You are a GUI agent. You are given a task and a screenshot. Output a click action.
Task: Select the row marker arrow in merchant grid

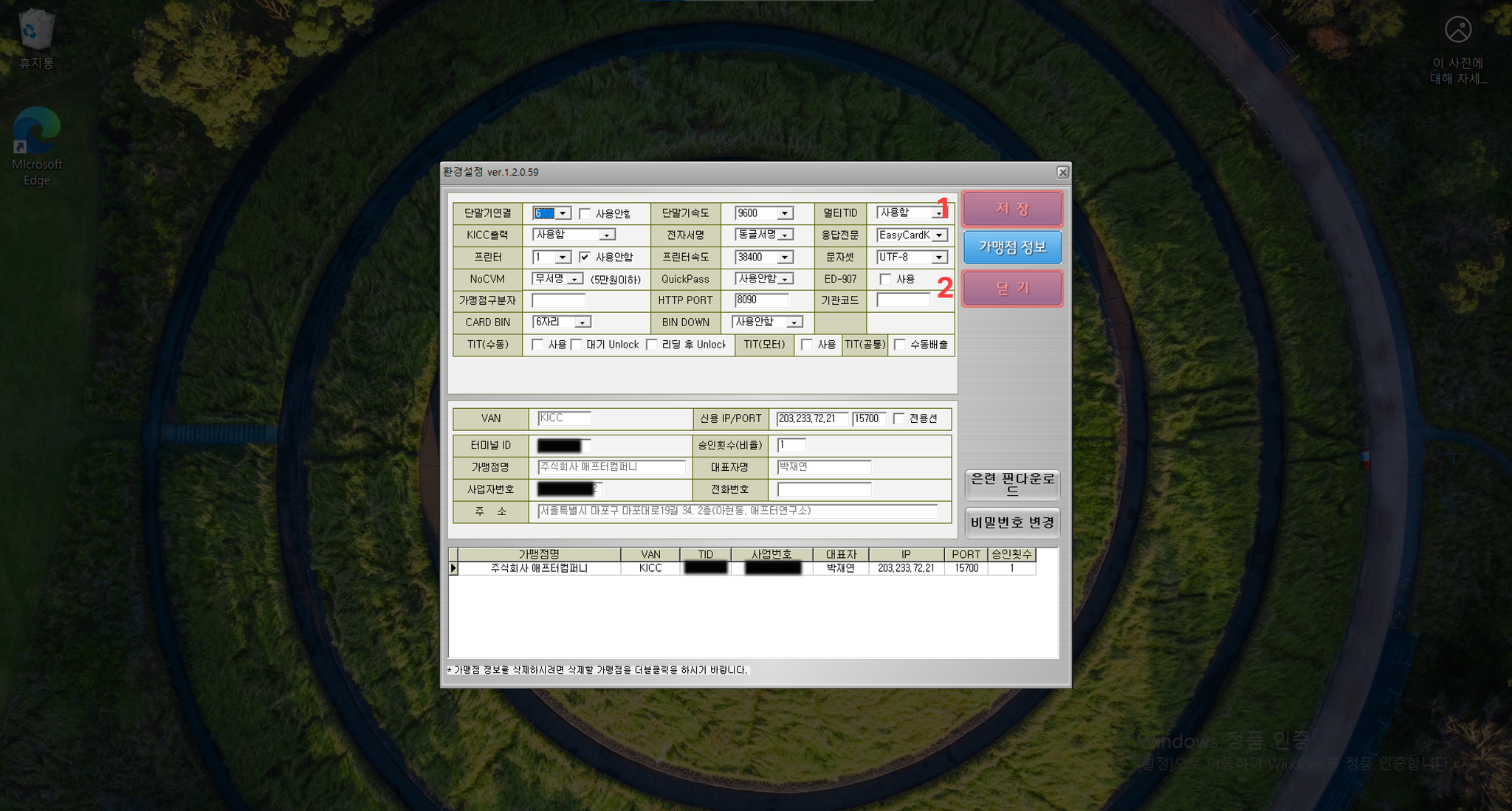pos(453,568)
